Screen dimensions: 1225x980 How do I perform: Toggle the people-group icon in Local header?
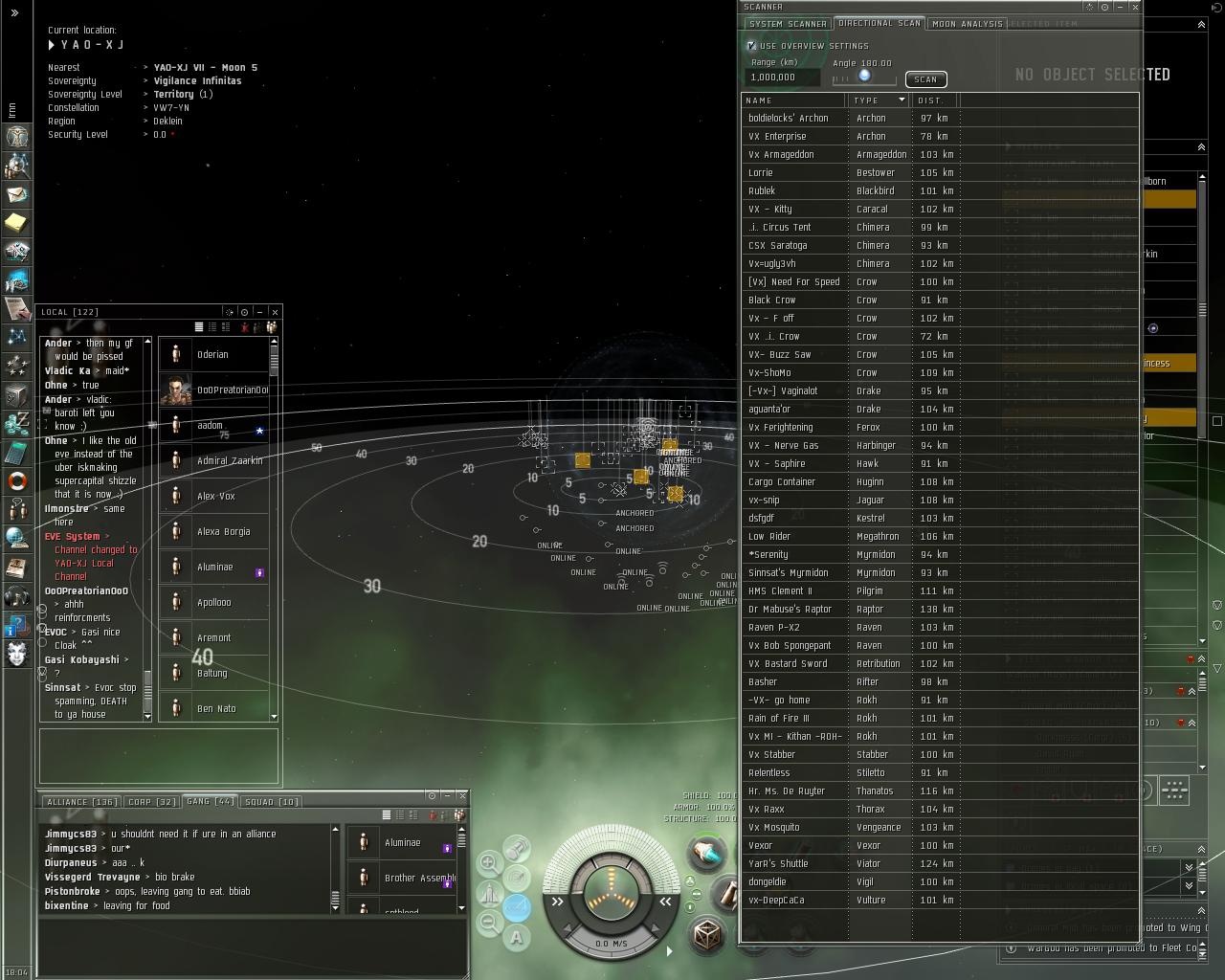click(272, 327)
